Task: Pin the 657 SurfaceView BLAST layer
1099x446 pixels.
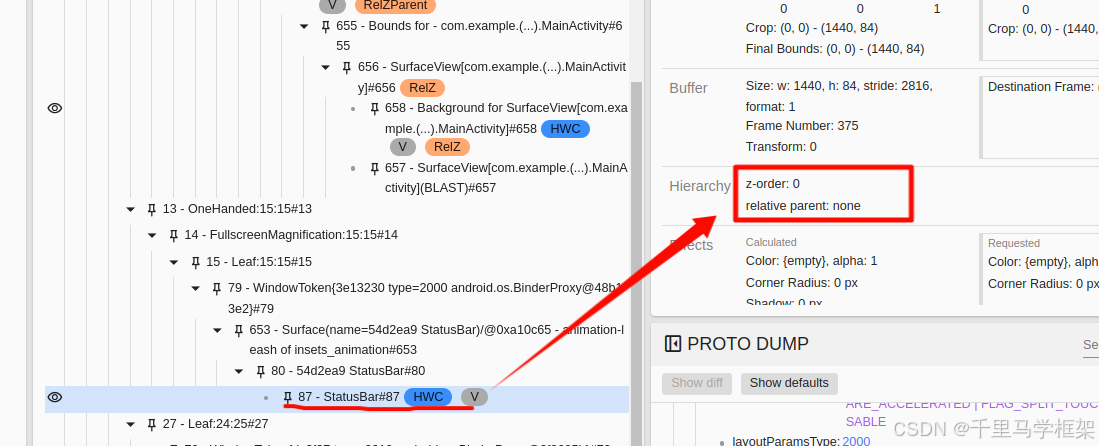Action: click(374, 168)
